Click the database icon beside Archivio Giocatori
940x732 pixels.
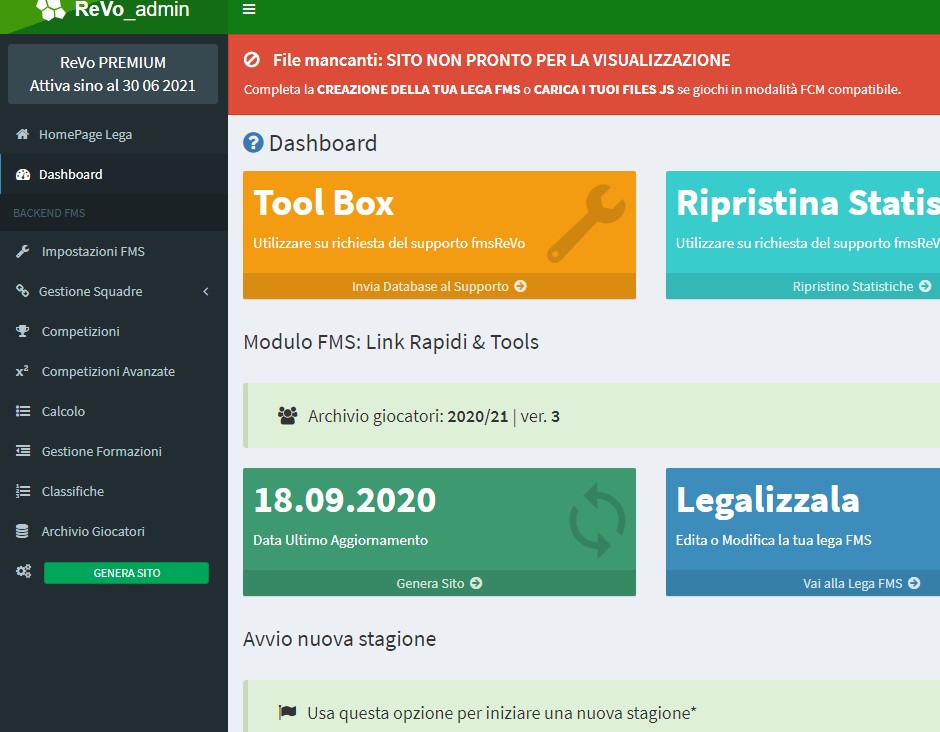[x=22, y=531]
